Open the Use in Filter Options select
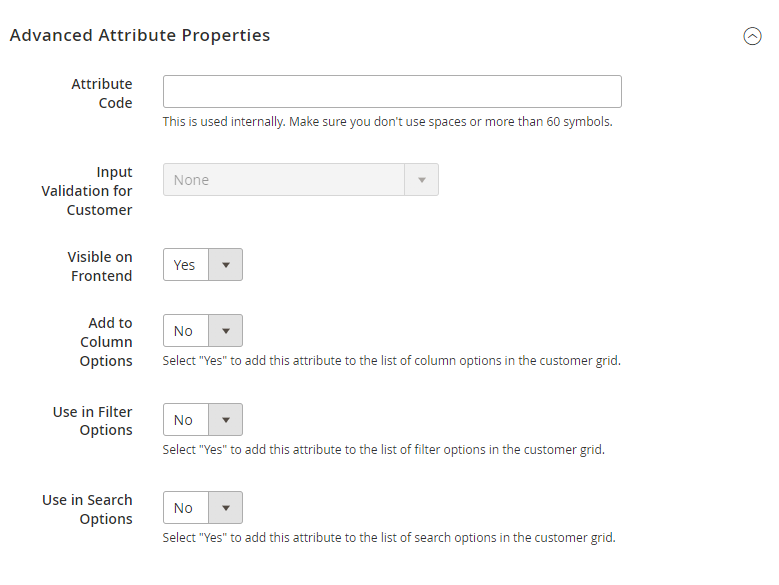This screenshot has height=585, width=779. click(203, 420)
